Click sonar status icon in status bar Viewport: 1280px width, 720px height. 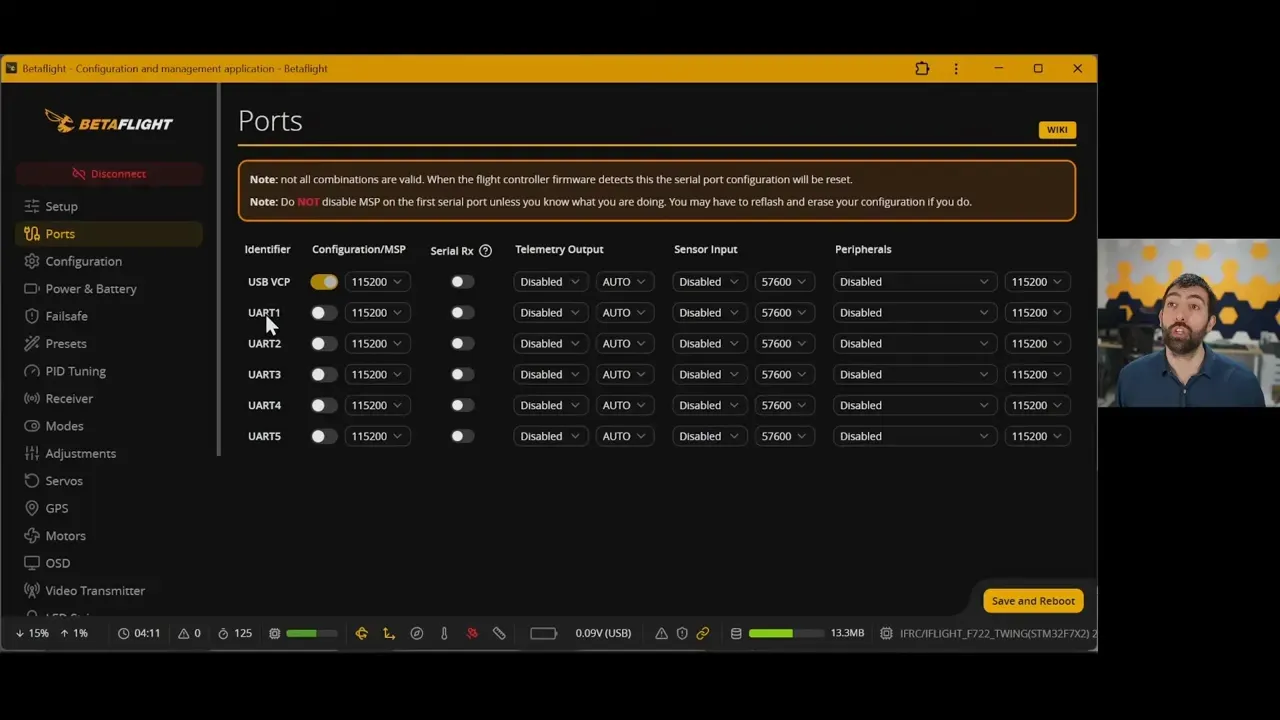(x=499, y=634)
